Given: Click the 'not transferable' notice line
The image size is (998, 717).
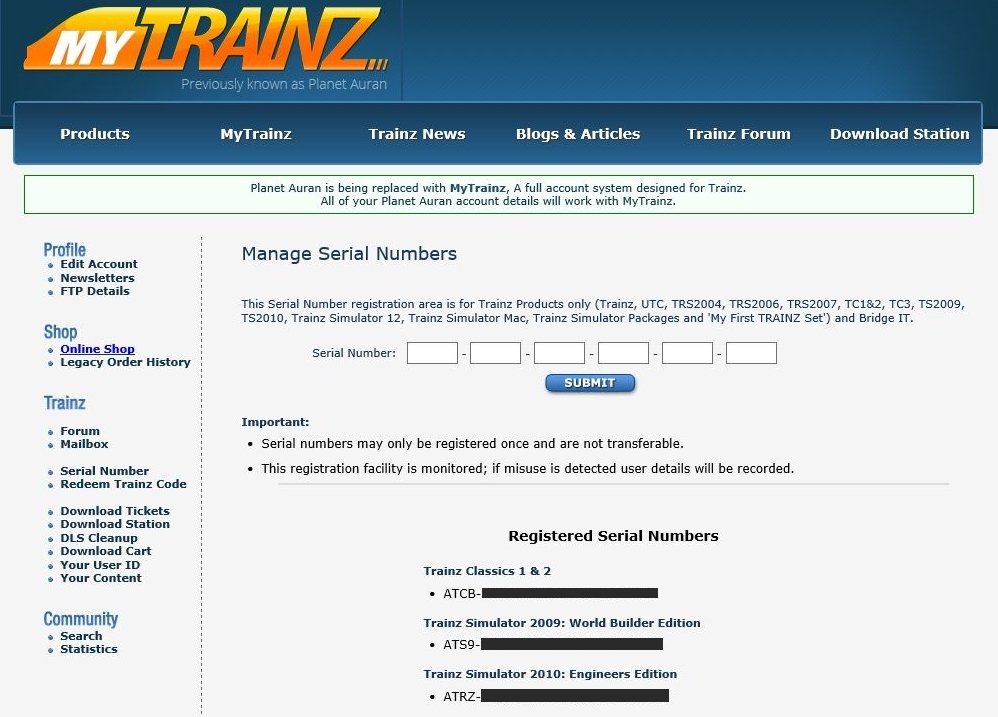Looking at the screenshot, I should pos(472,443).
